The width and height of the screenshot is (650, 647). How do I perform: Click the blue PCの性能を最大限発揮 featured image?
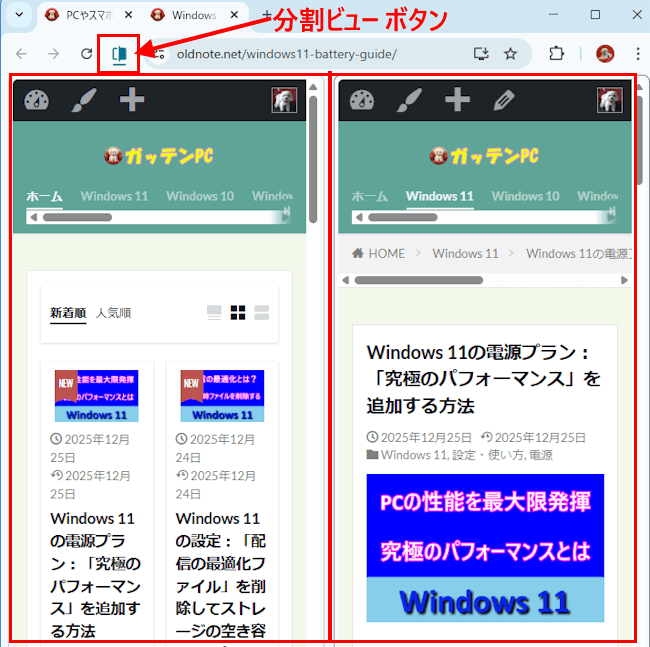pos(485,548)
